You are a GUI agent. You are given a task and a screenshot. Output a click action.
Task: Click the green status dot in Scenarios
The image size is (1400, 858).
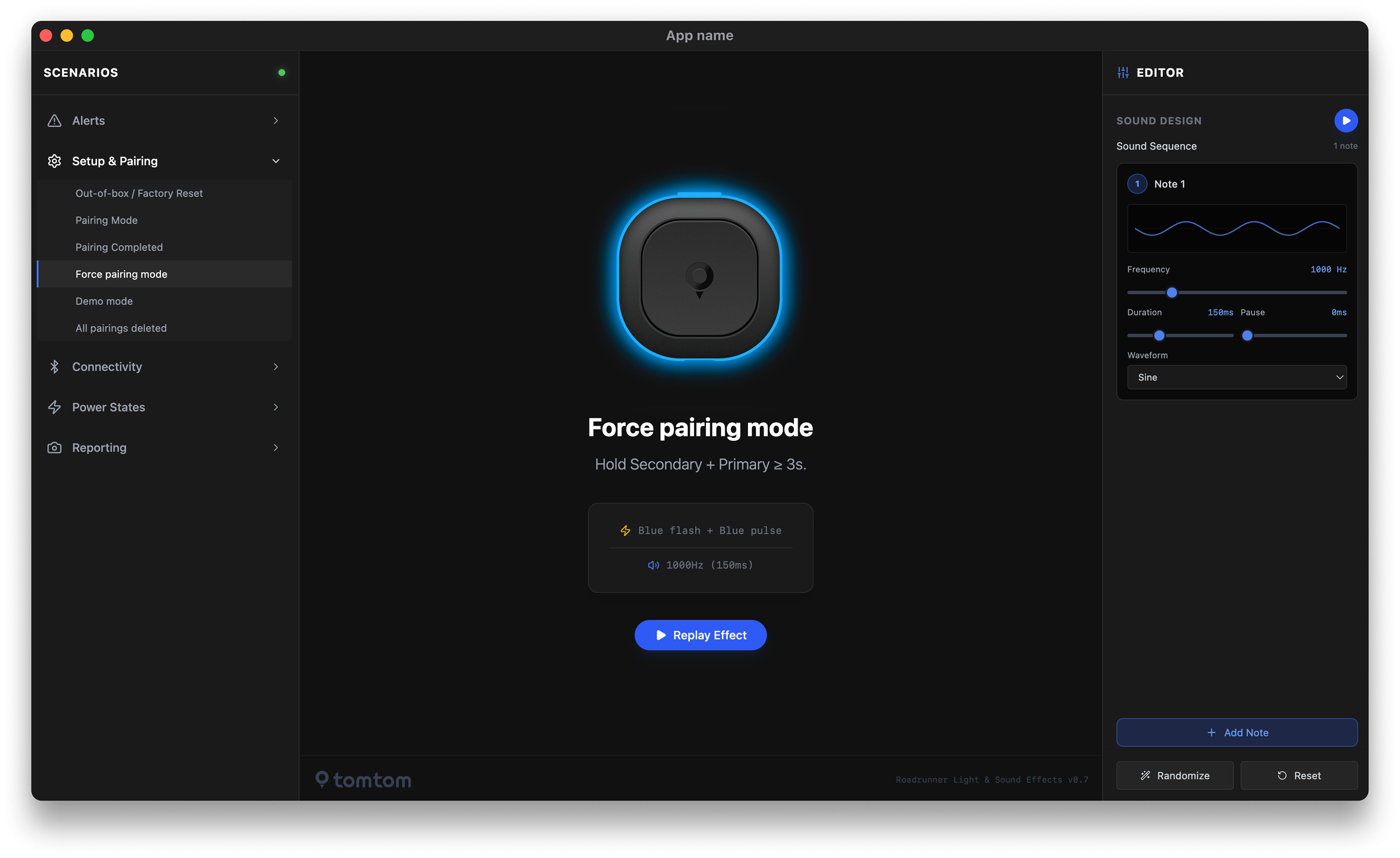[x=282, y=73]
